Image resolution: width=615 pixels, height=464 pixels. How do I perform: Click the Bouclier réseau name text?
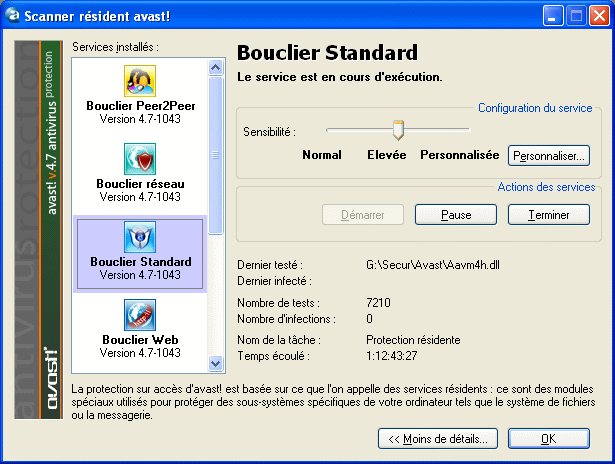(140, 184)
